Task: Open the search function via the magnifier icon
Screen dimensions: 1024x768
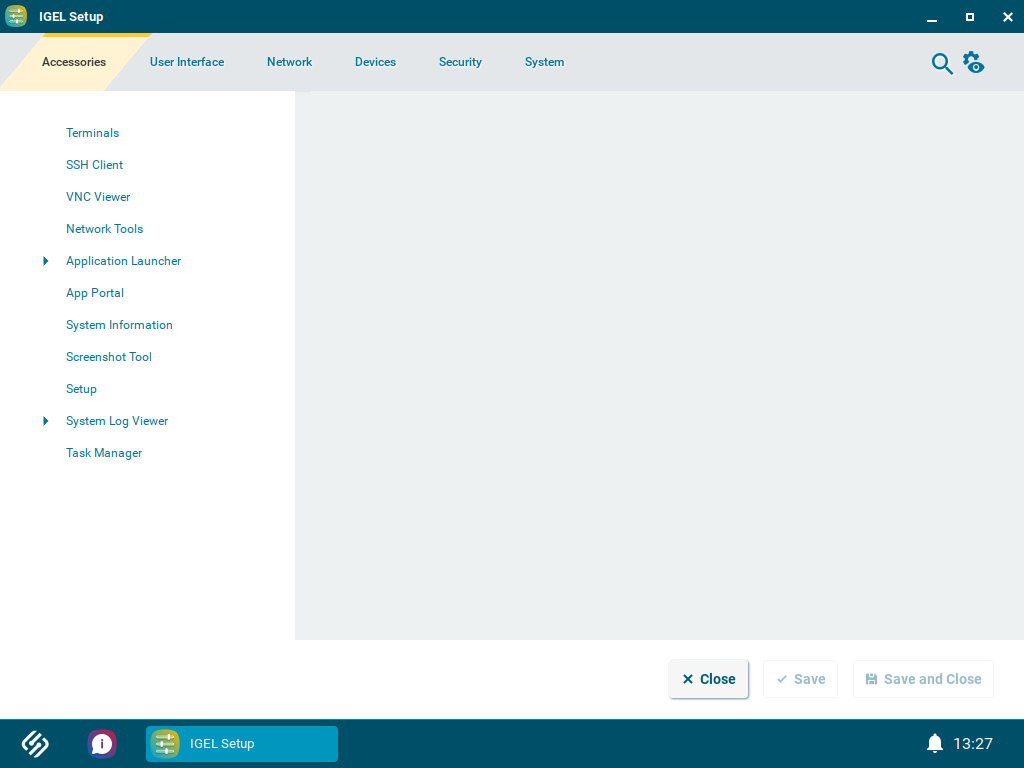Action: (941, 62)
